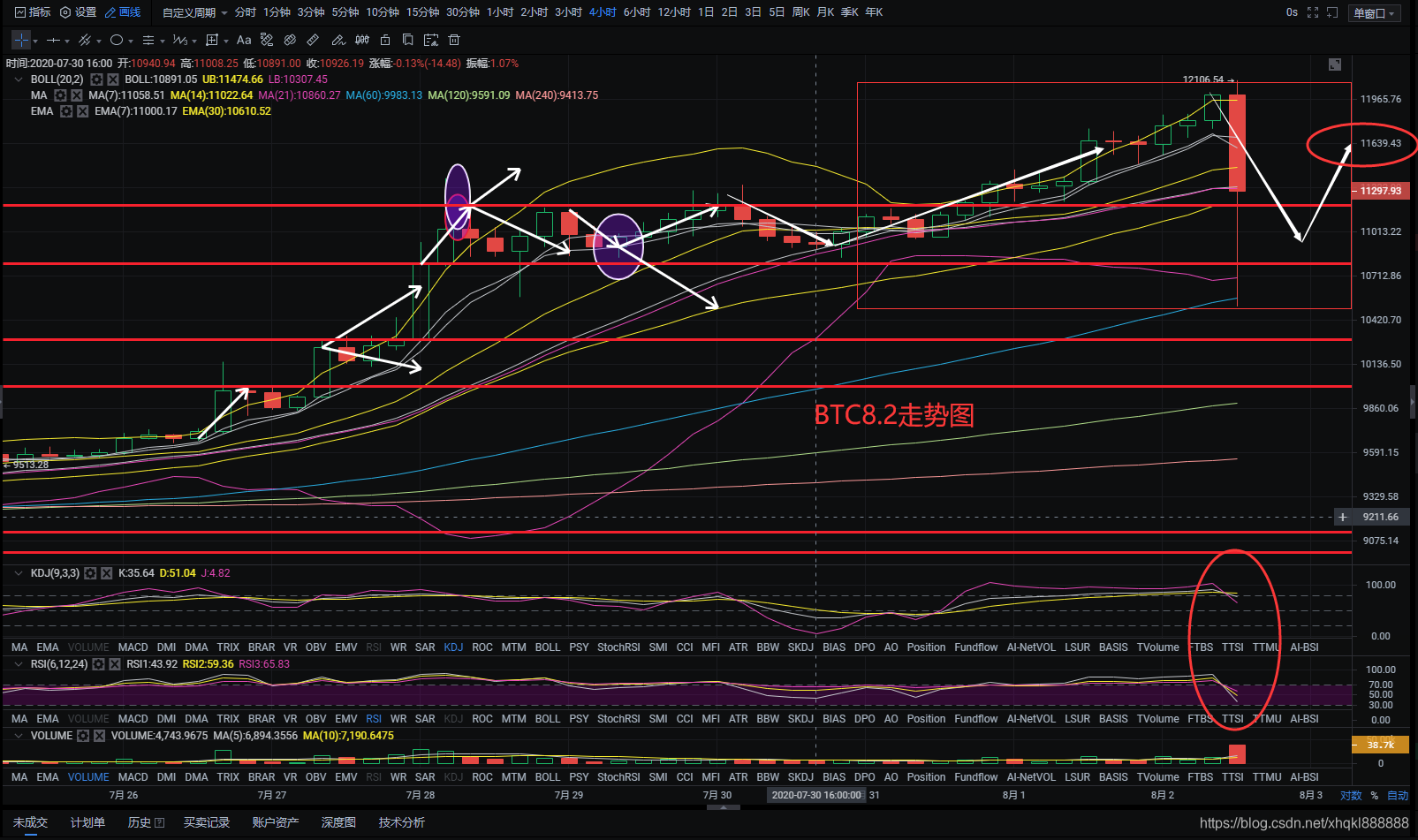
Task: Open MA indicator settings gear
Action: (60, 95)
